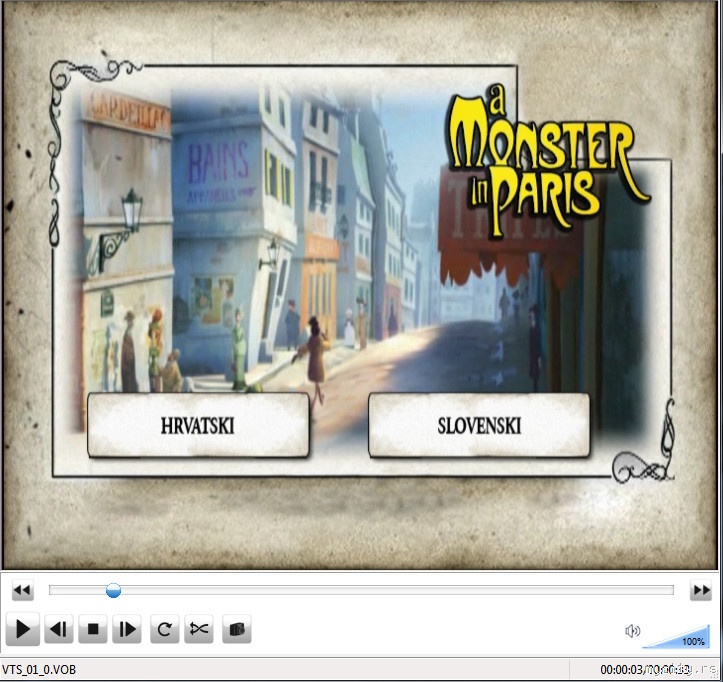Rewind with the double-left arrow button

click(x=23, y=590)
